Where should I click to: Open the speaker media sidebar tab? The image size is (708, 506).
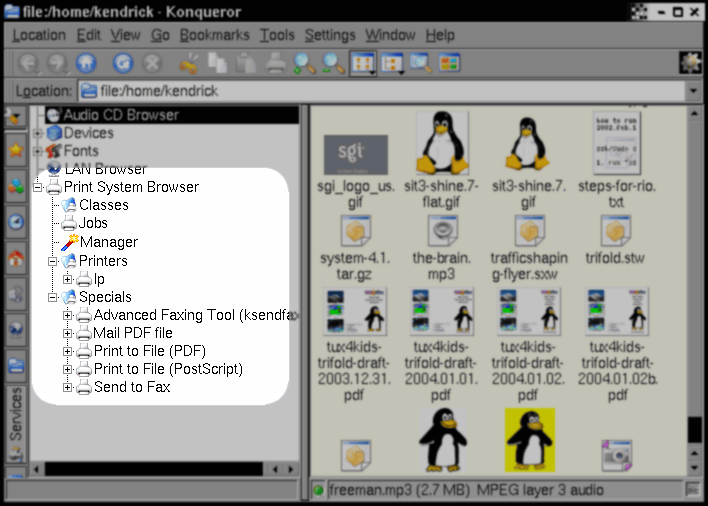[16, 294]
